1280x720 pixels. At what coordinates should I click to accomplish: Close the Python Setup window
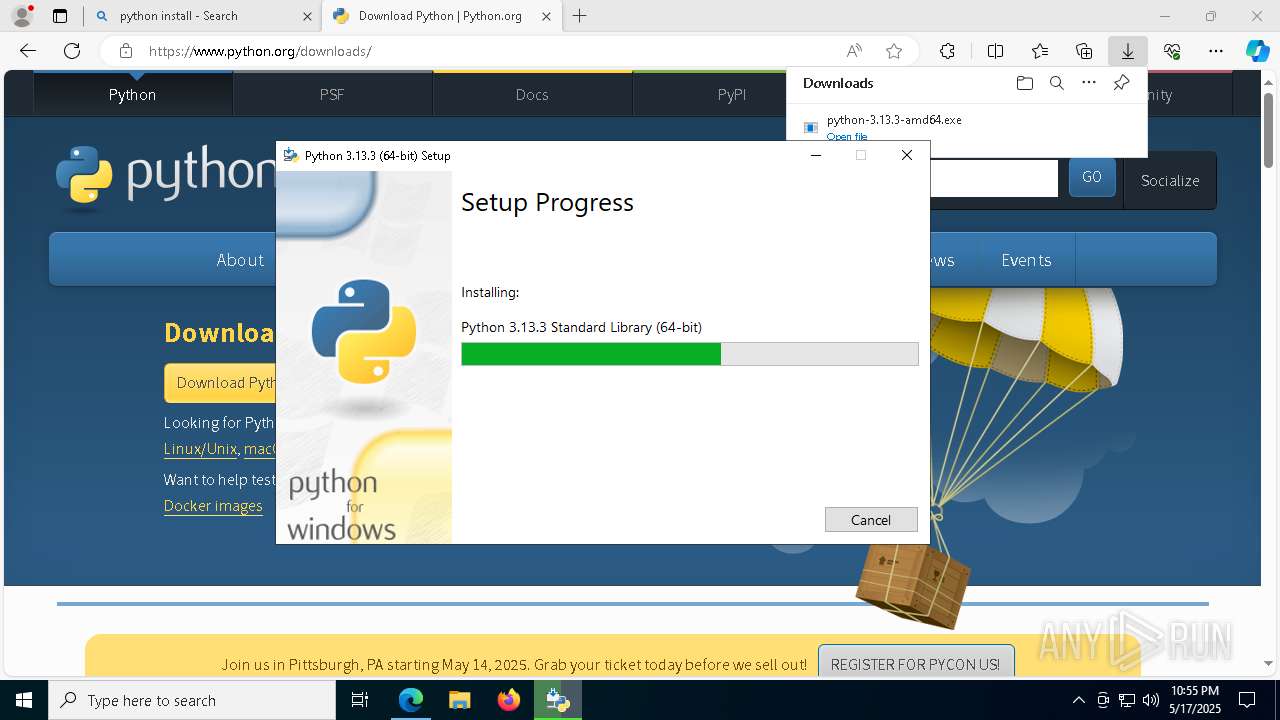coord(907,155)
